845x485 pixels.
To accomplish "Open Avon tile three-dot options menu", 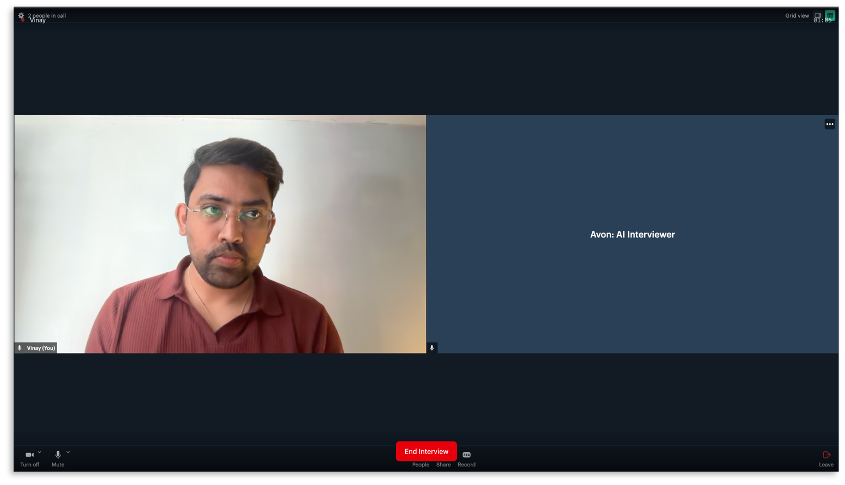I will [x=829, y=124].
